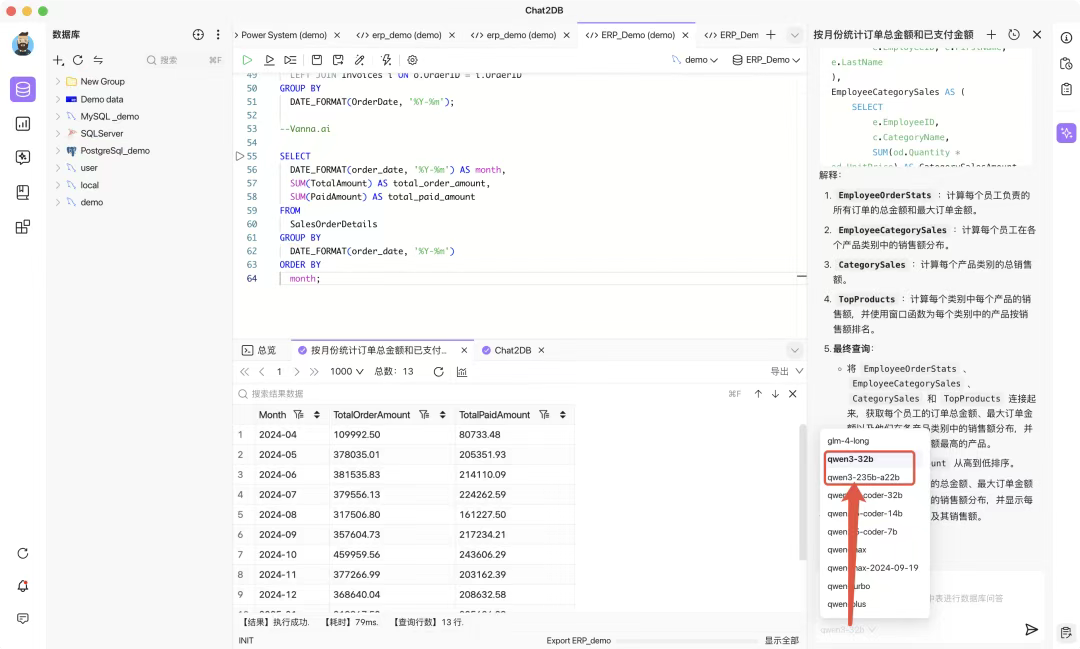Screen dimensions: 1080x649
Task: Open the notification bell in sidebar
Action: point(23,586)
